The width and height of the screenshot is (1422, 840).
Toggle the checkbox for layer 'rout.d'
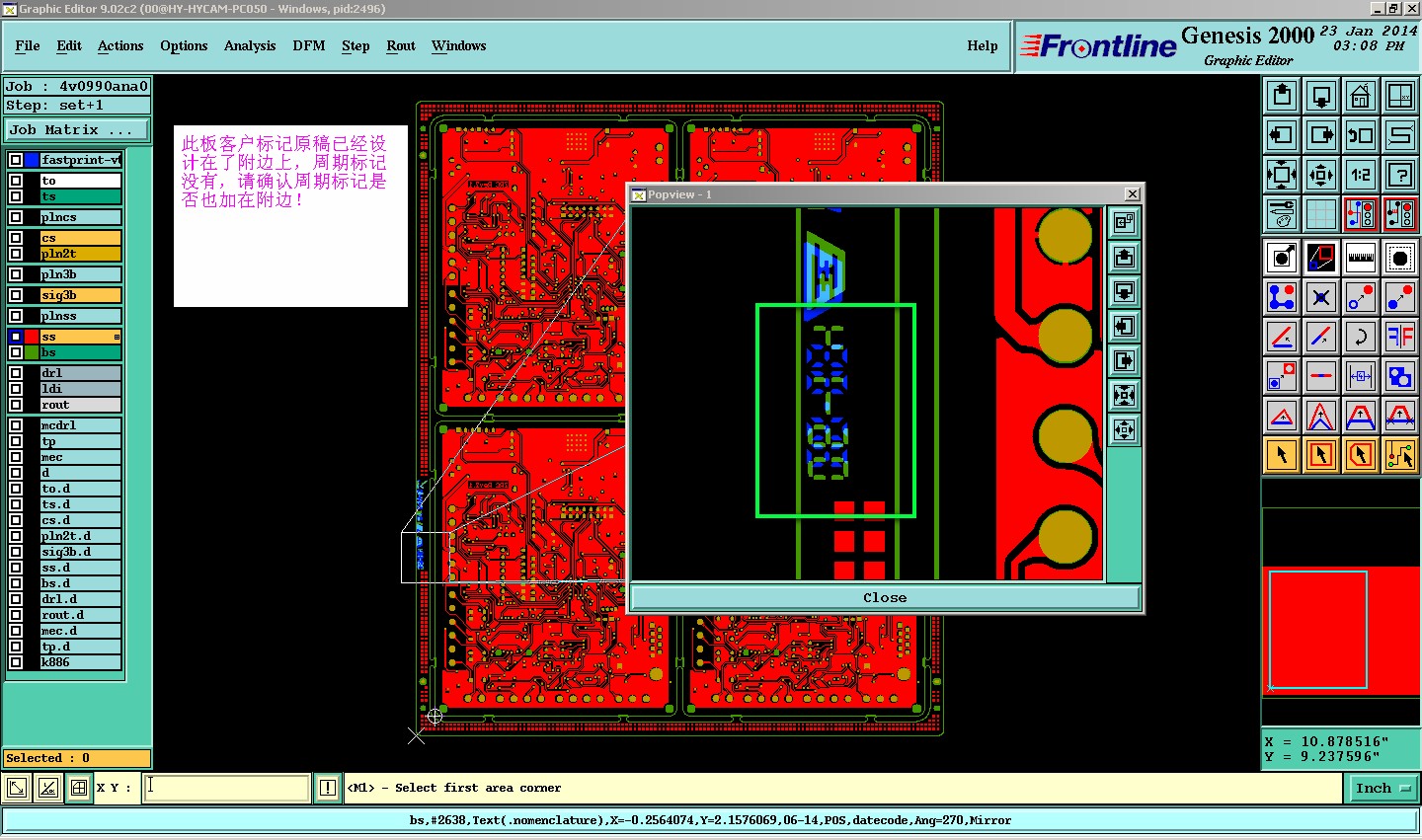point(16,615)
